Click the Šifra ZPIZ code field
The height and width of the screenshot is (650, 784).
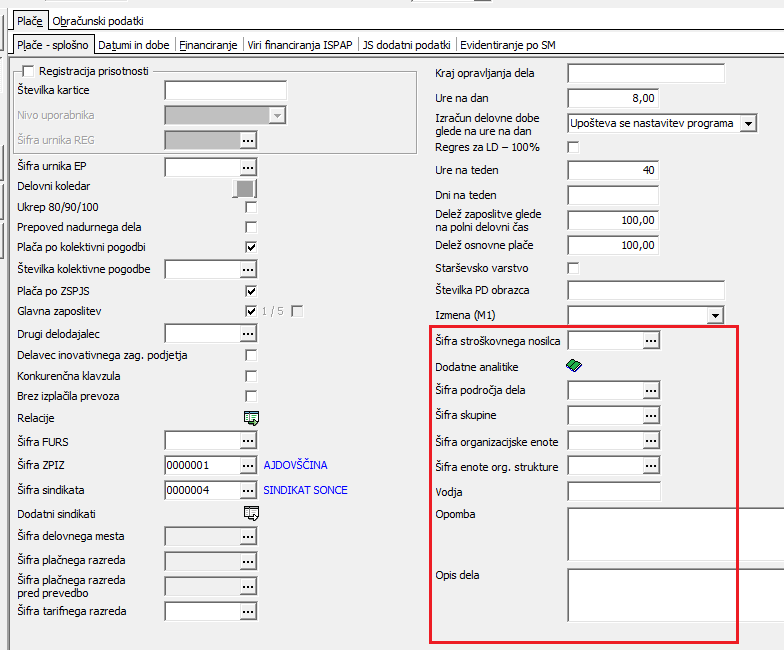[x=202, y=466]
